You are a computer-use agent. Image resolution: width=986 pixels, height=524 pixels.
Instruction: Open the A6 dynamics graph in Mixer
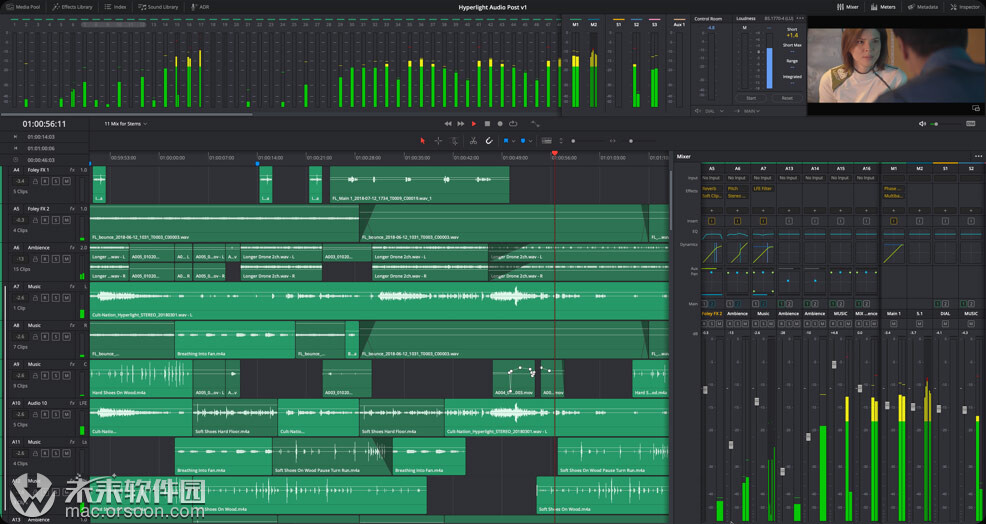pos(737,253)
